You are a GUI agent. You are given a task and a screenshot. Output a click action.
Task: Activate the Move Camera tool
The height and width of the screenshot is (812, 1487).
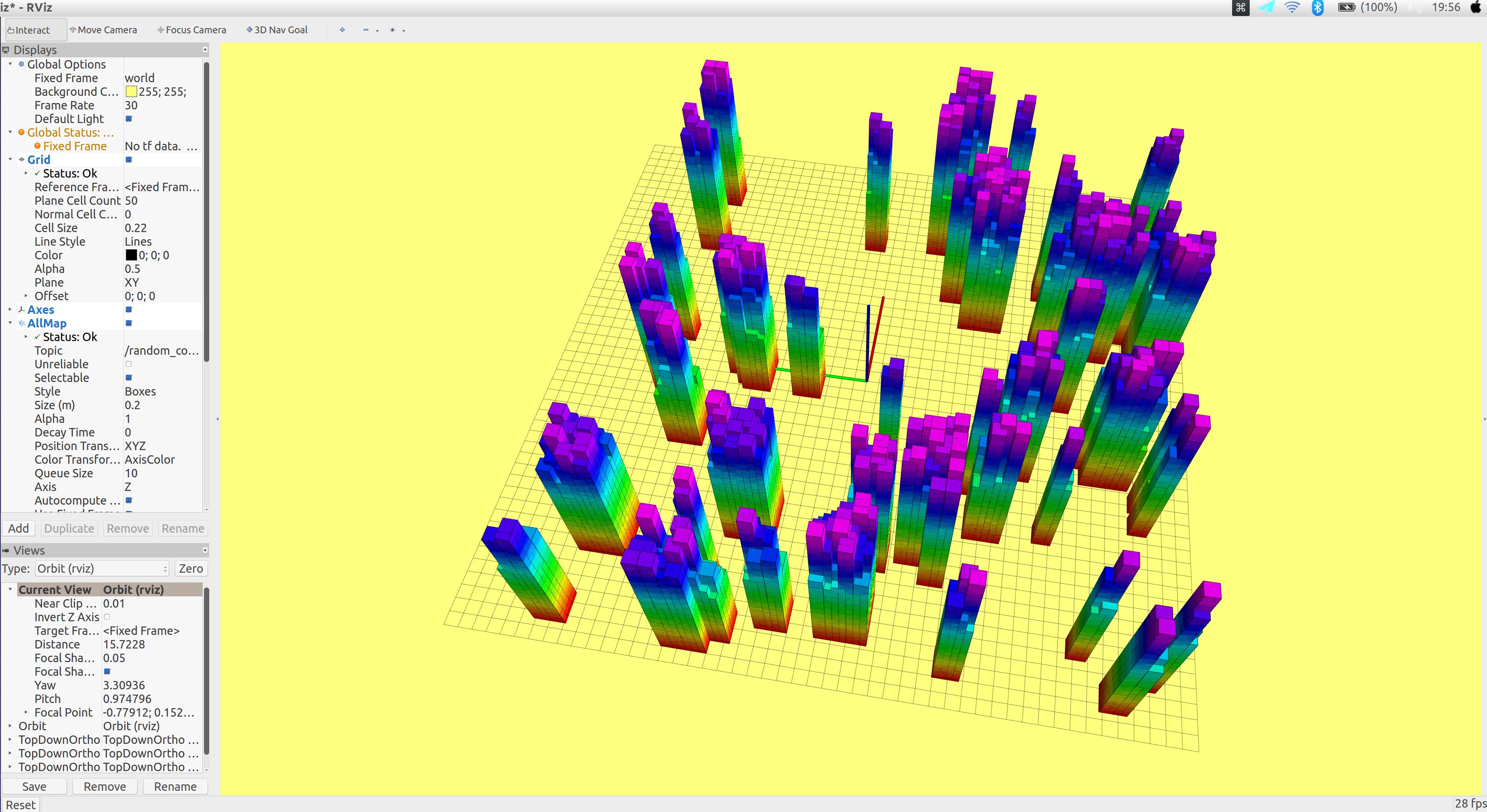104,30
